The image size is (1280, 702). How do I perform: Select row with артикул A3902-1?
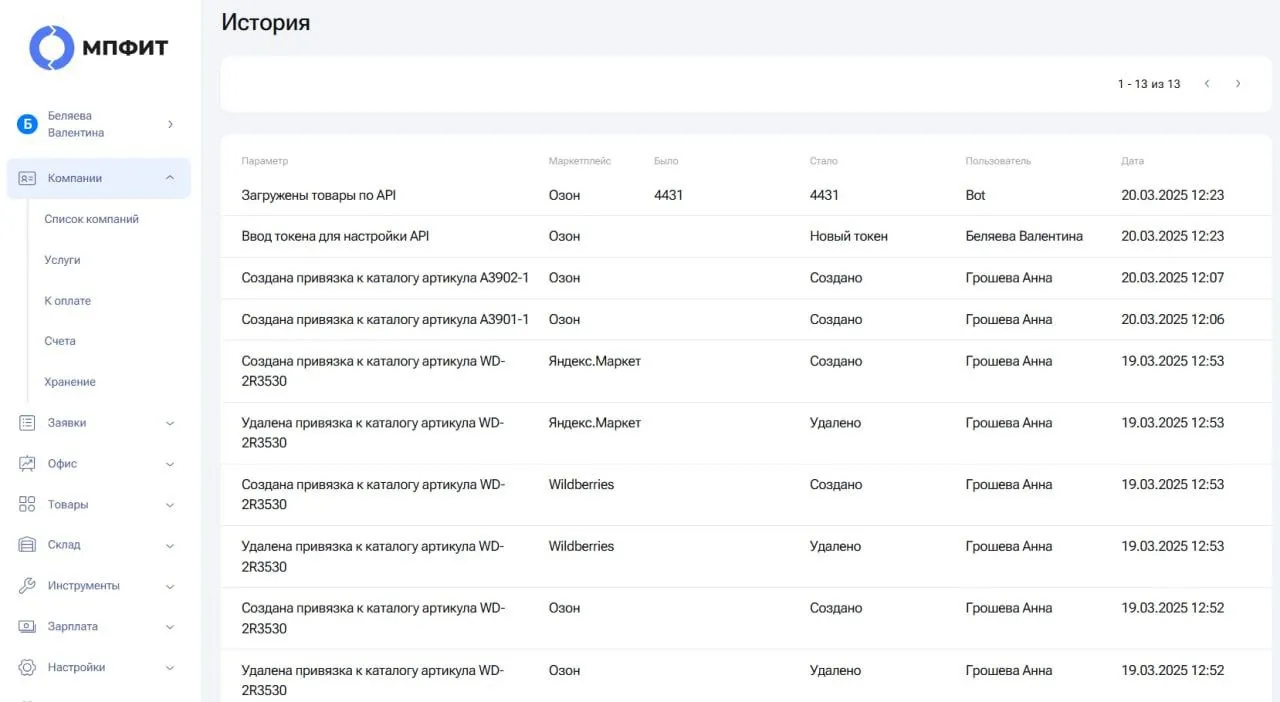point(746,278)
